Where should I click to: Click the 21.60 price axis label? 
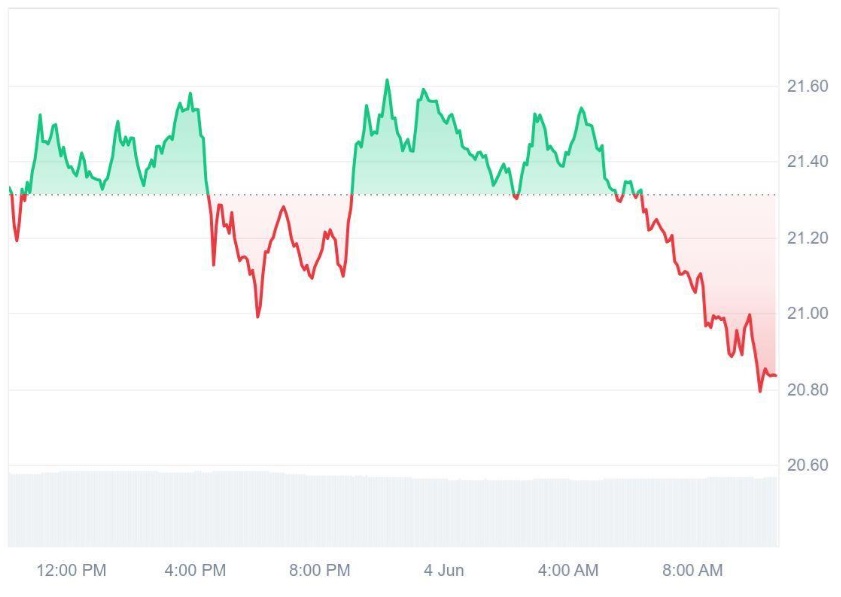[806, 87]
